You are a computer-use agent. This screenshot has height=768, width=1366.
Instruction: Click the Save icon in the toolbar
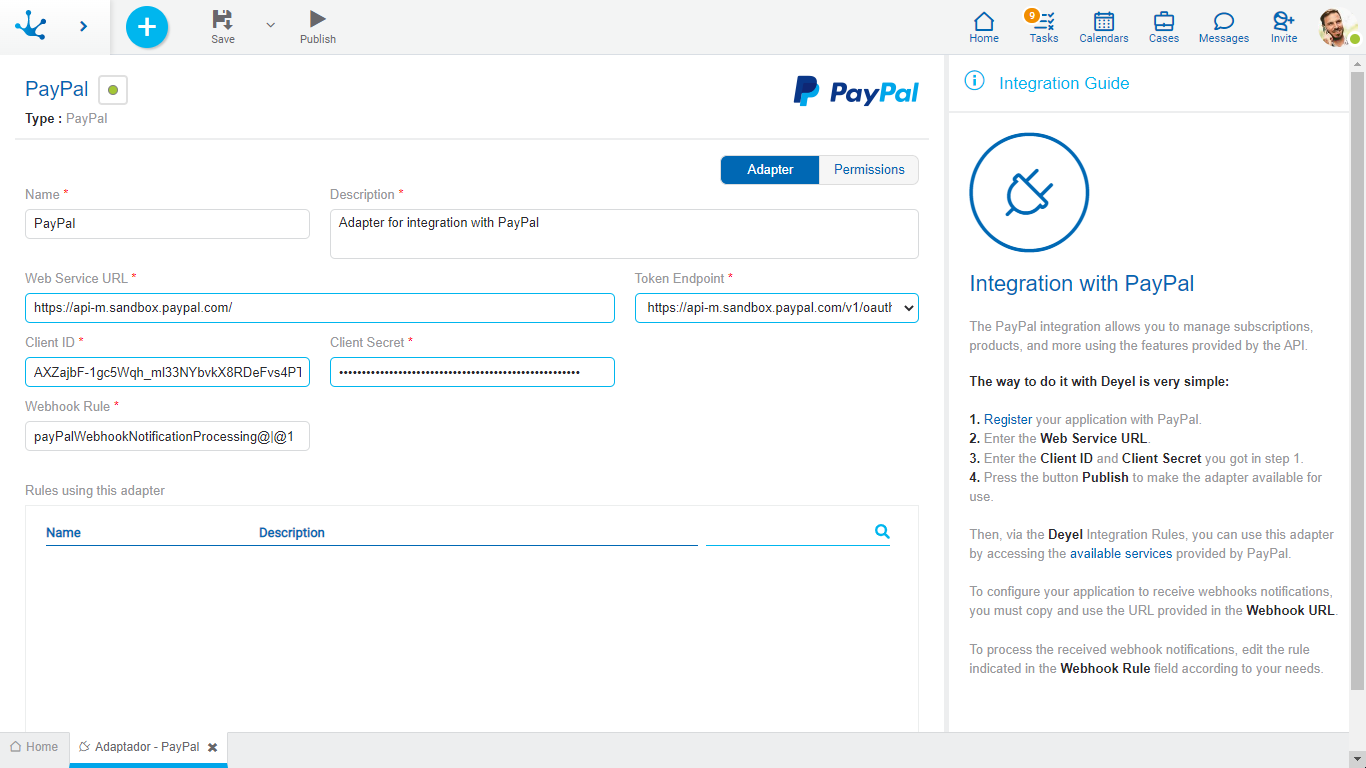222,27
